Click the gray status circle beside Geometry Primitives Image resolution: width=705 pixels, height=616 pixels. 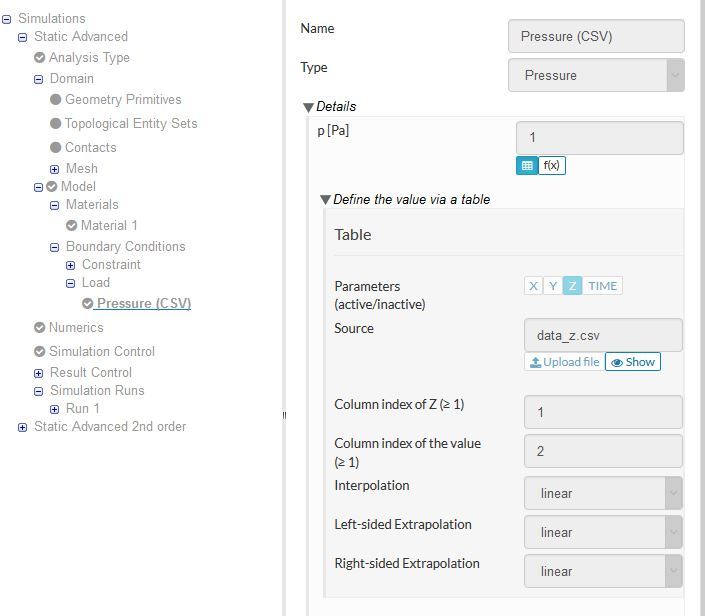[x=56, y=99]
